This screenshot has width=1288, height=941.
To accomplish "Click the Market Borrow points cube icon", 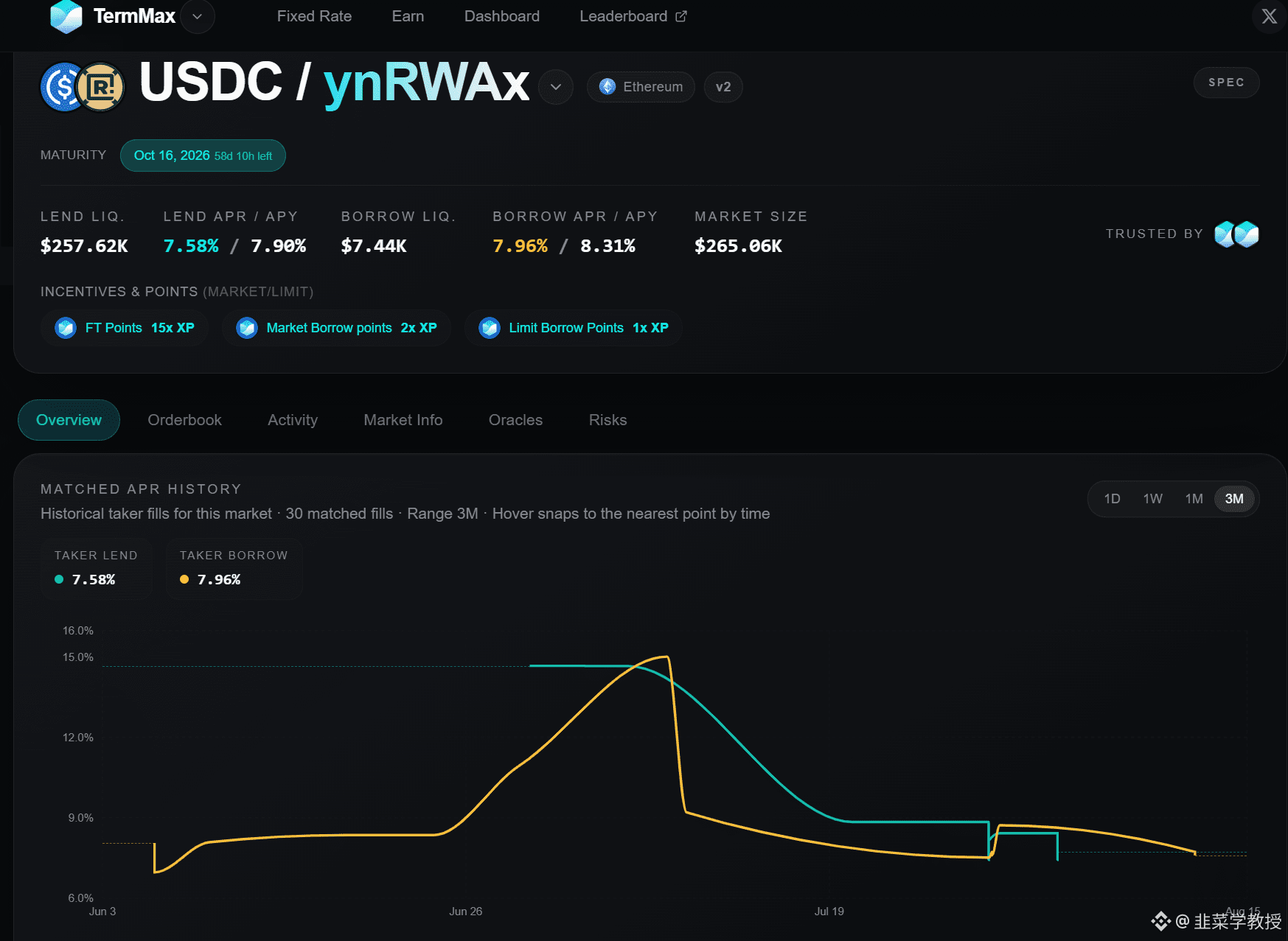I will pyautogui.click(x=246, y=328).
